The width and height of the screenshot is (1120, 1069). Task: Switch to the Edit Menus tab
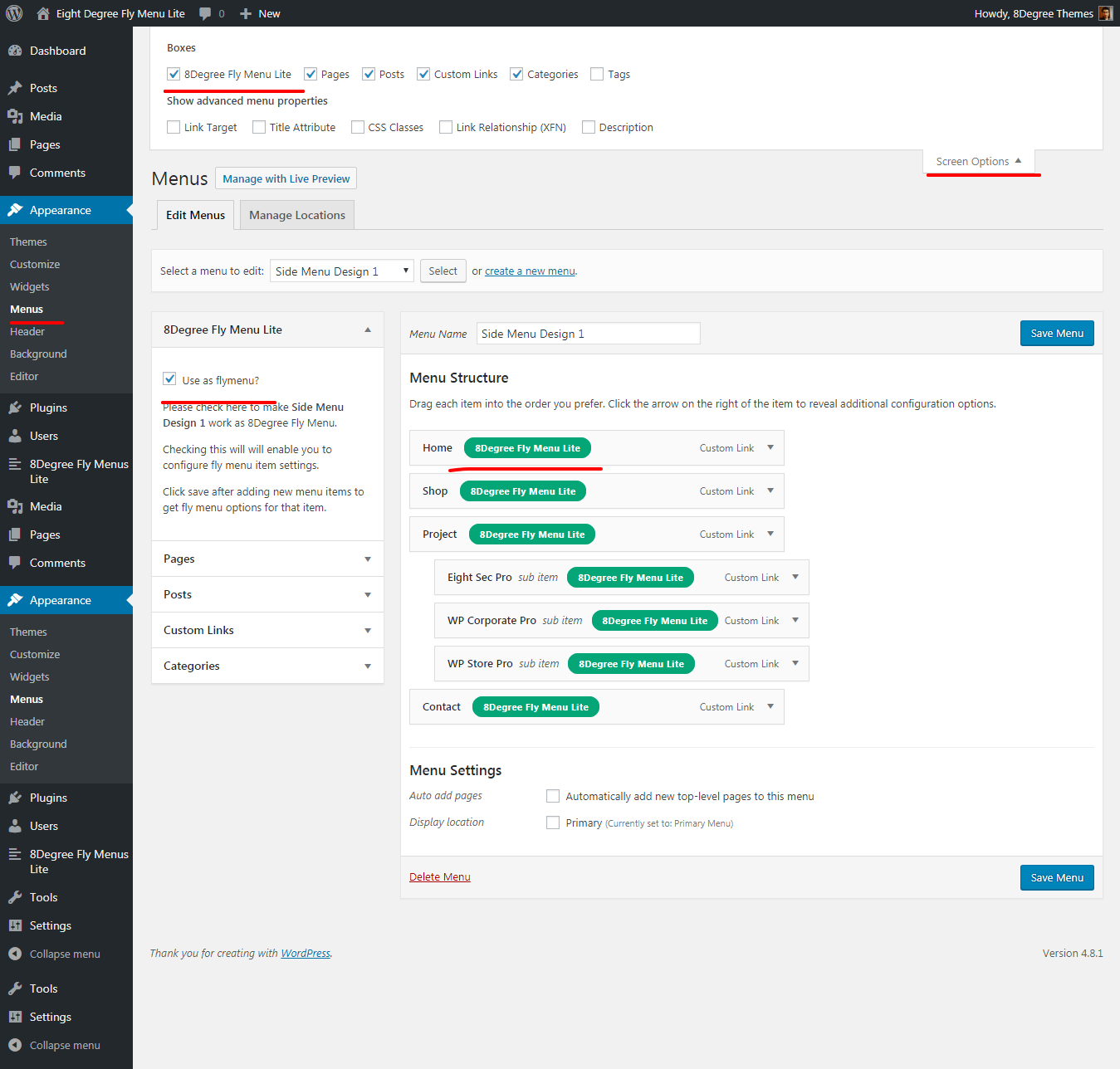click(195, 215)
